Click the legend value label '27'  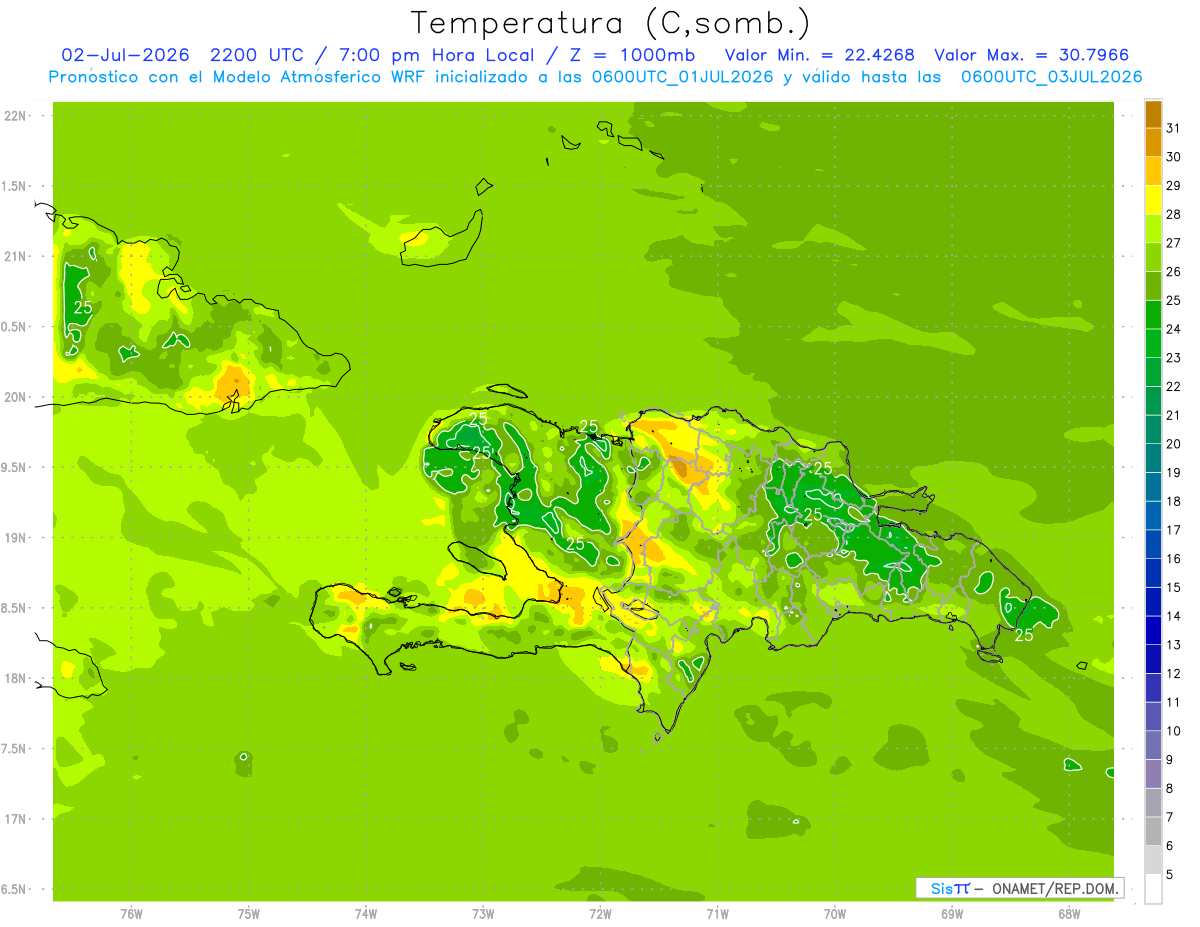(x=1174, y=243)
